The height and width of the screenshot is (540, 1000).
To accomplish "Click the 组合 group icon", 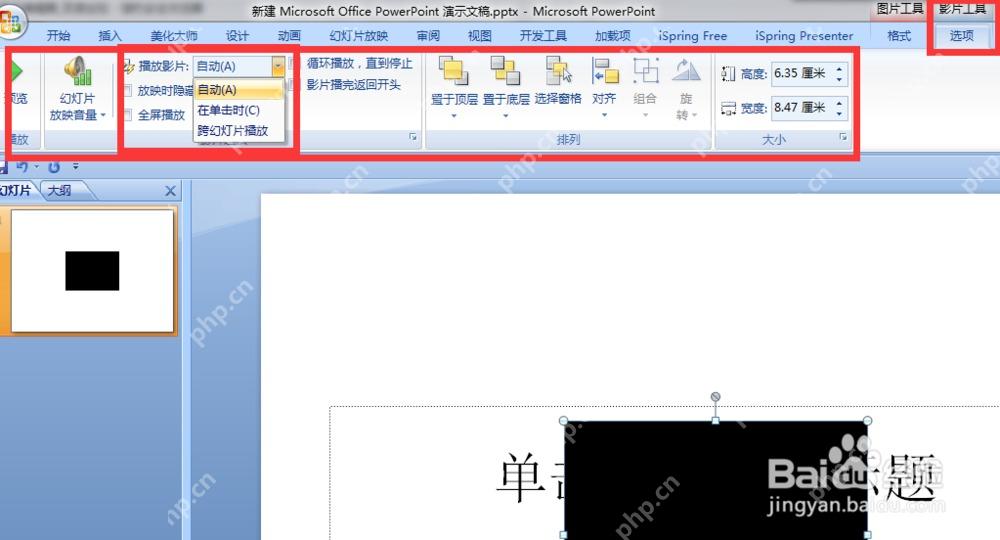I will point(645,70).
